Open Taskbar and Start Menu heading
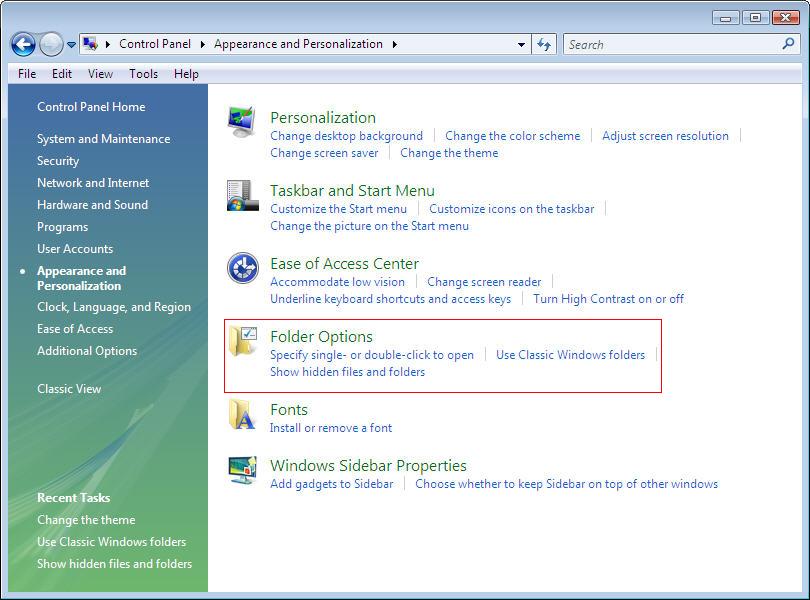Viewport: 810px width, 600px height. 352,191
